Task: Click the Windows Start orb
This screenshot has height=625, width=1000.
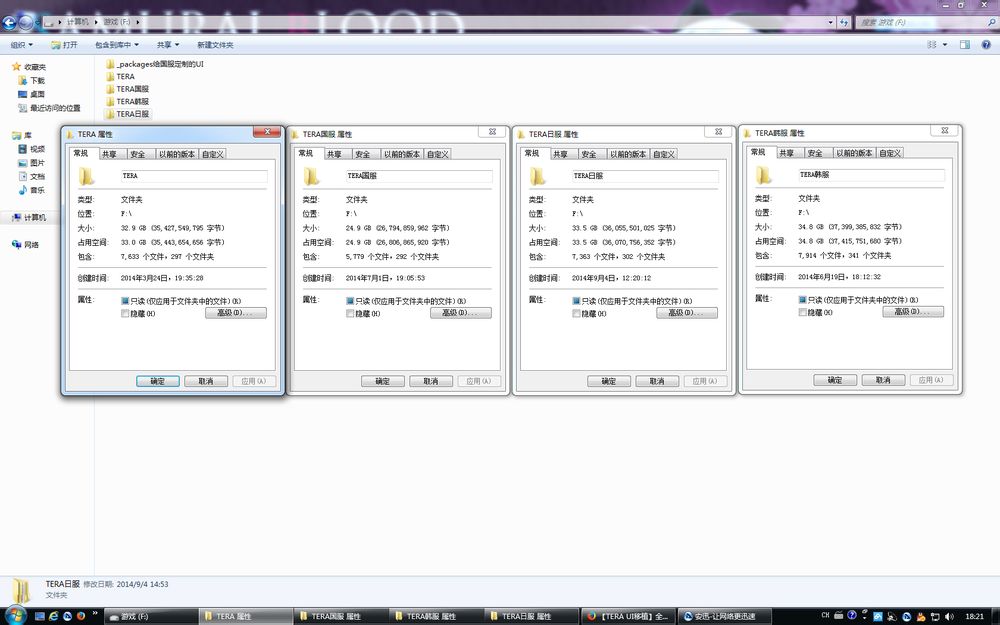Action: pos(14,616)
